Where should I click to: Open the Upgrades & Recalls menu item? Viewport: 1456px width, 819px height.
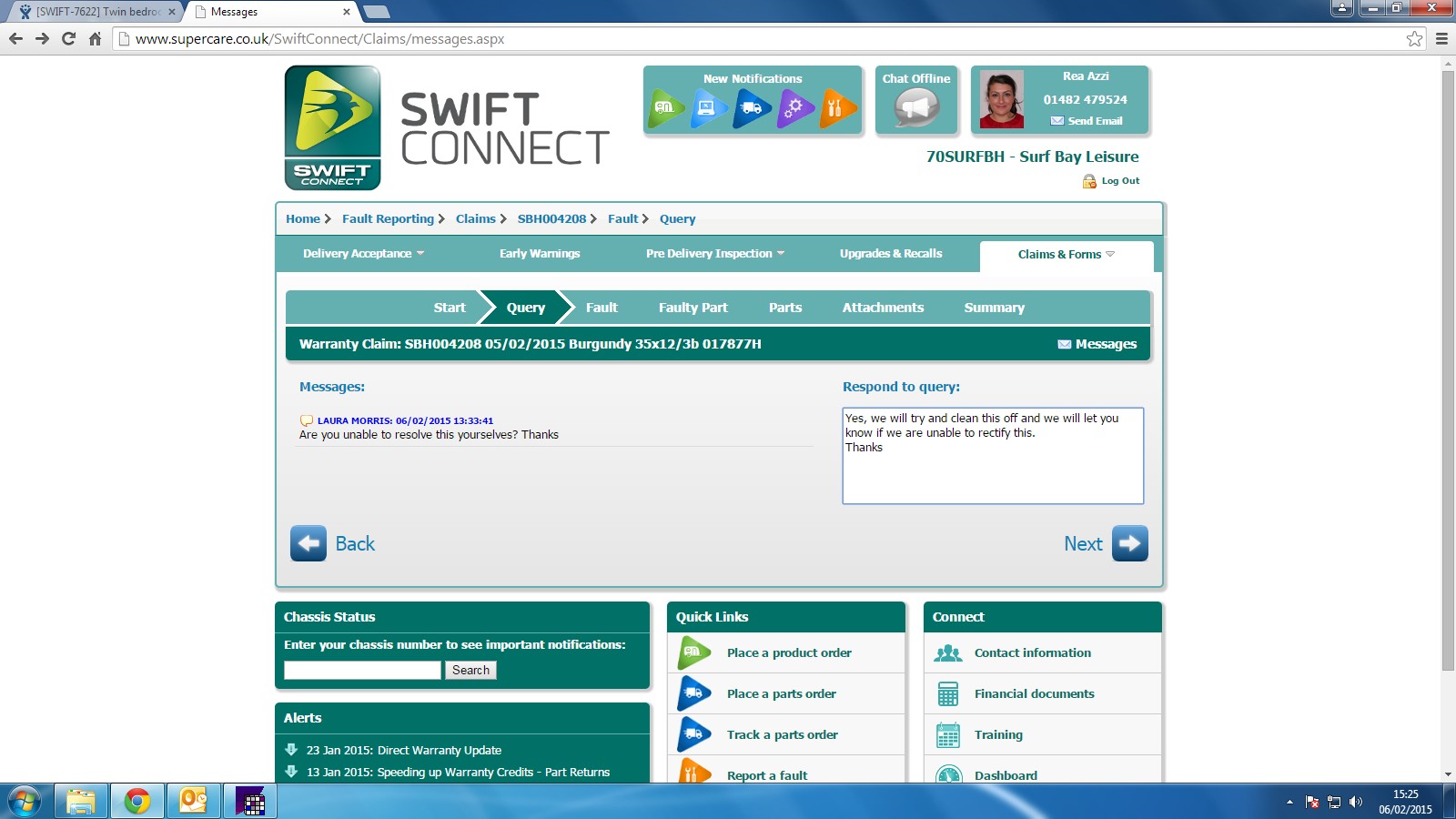(x=891, y=254)
